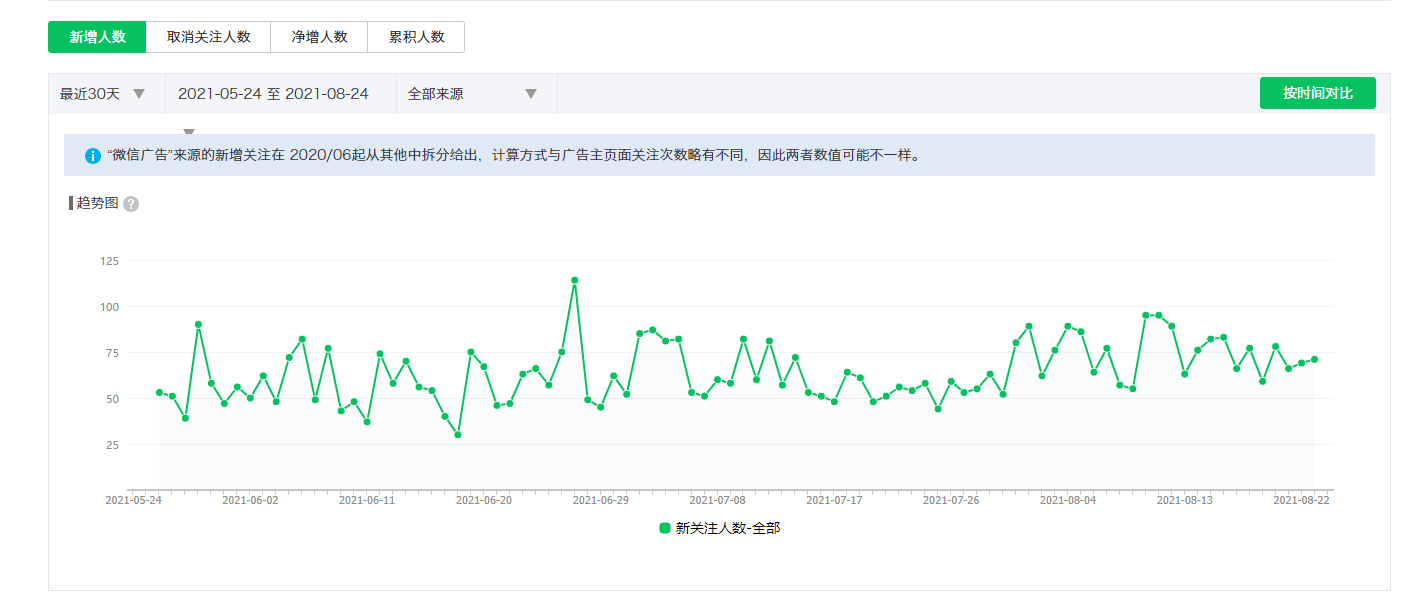The width and height of the screenshot is (1415, 594).
Task: Expand the 最近30天 time range dropdown
Action: tap(105, 94)
